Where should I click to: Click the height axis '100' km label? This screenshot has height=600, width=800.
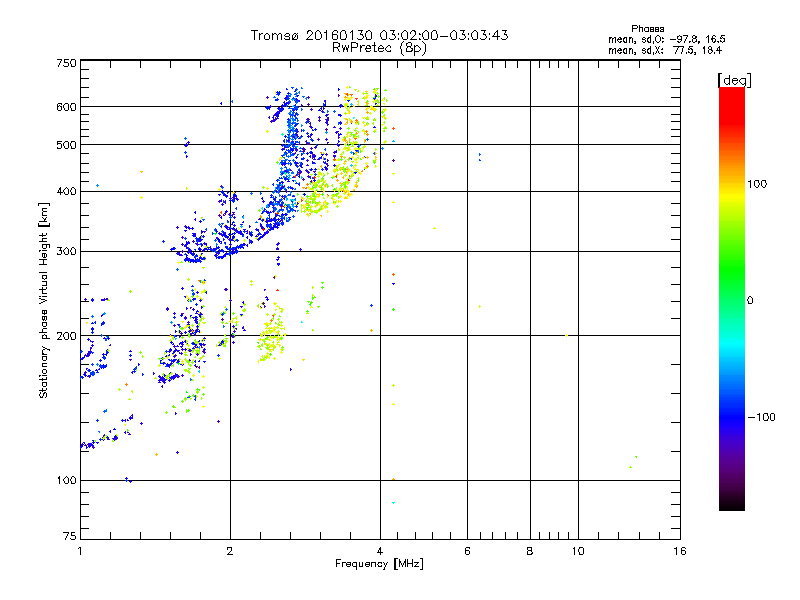pos(66,480)
